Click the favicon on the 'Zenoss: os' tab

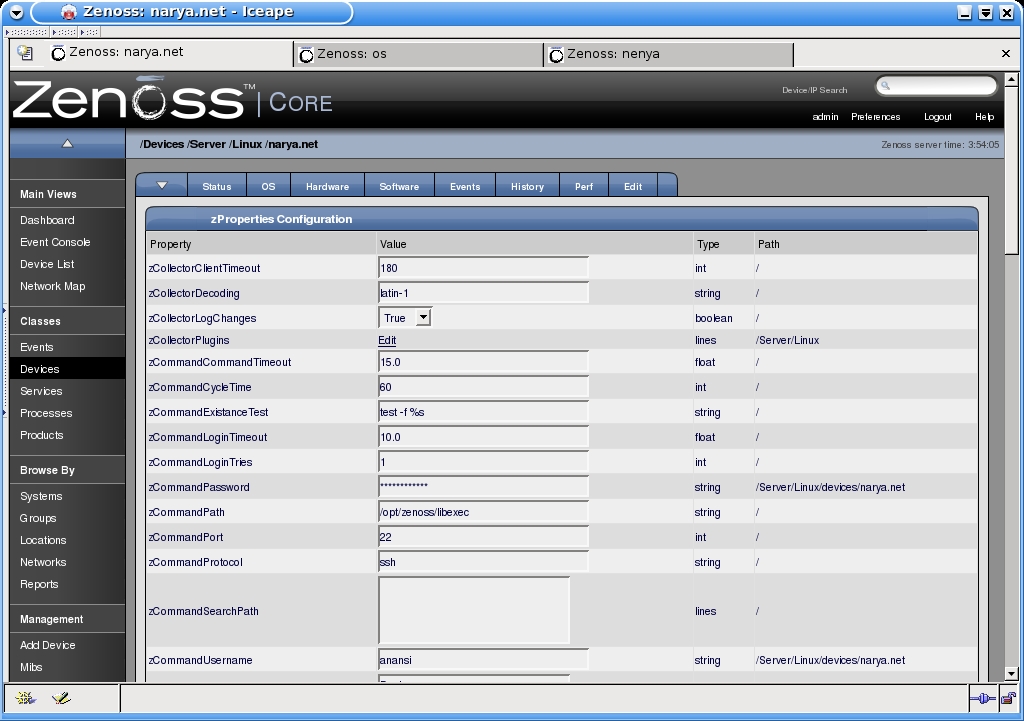[306, 56]
